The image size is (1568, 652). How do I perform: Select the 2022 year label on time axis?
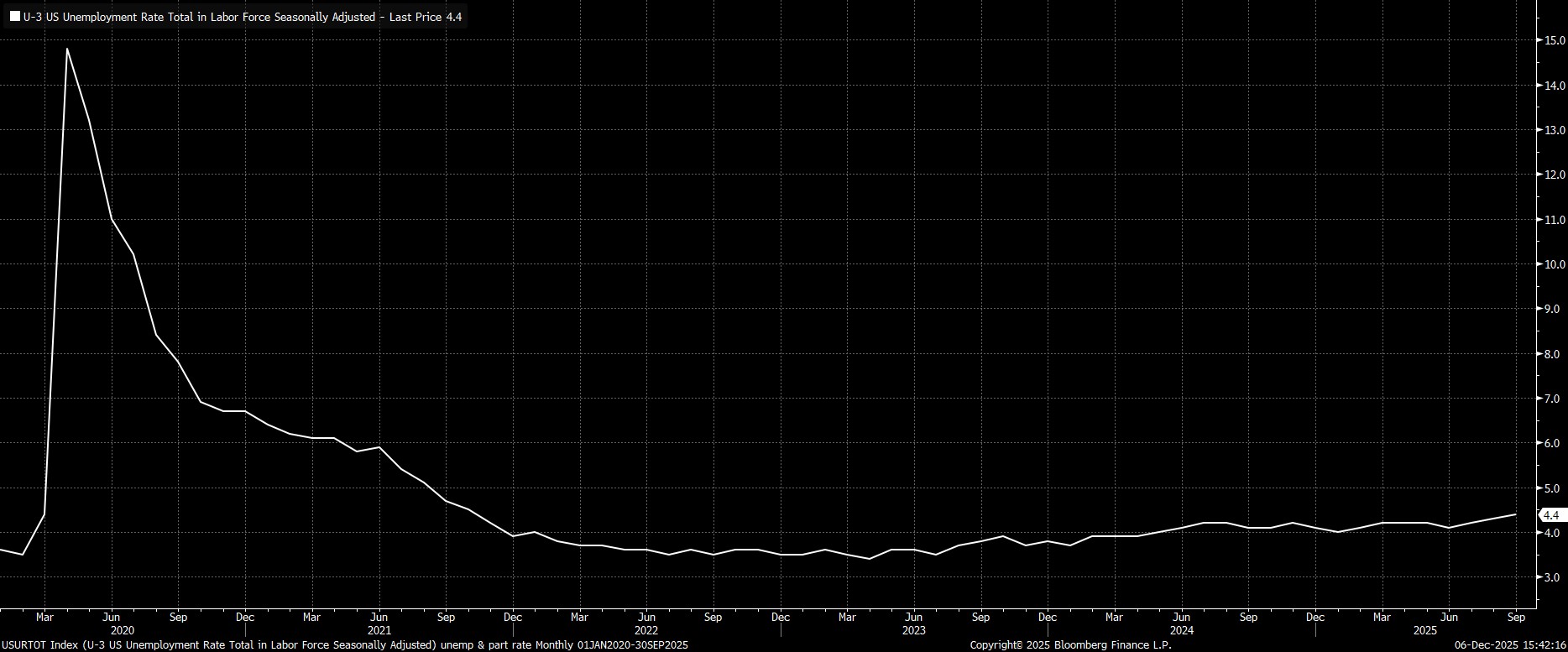pyautogui.click(x=645, y=630)
